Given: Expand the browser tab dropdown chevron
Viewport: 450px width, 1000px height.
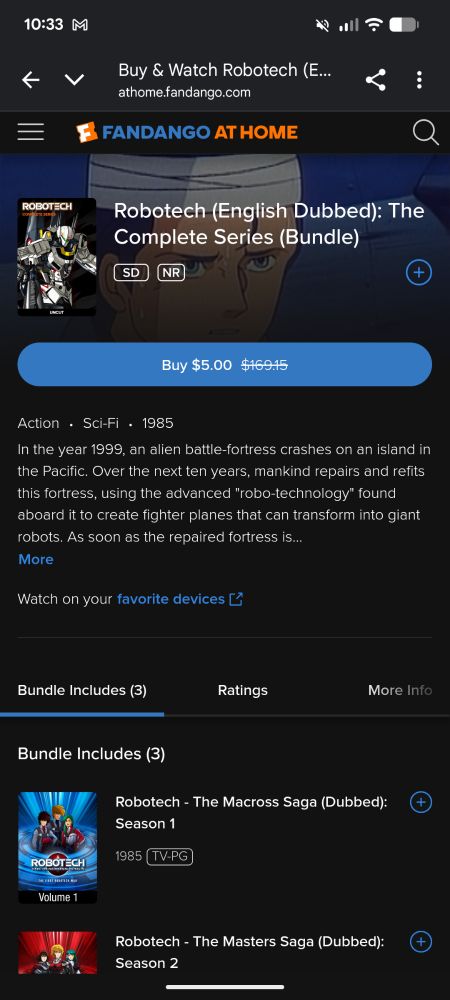Looking at the screenshot, I should [x=75, y=80].
